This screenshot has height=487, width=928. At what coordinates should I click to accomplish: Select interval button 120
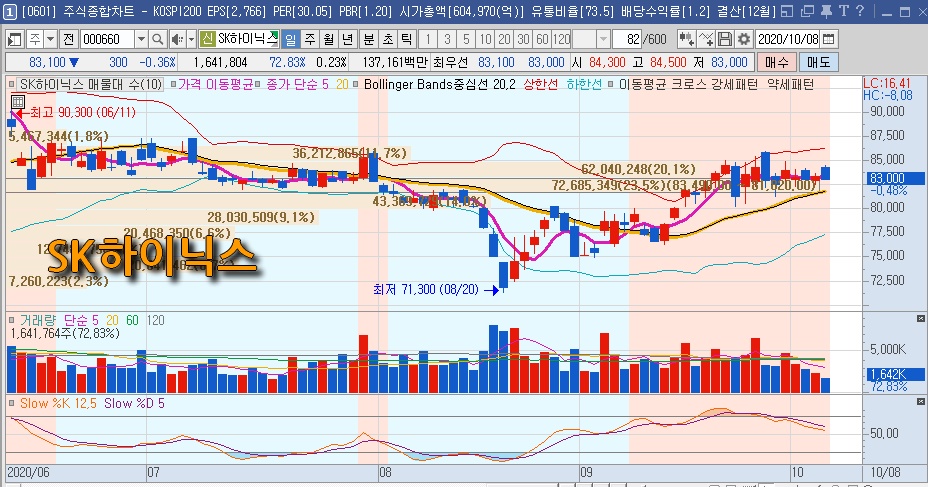point(562,40)
